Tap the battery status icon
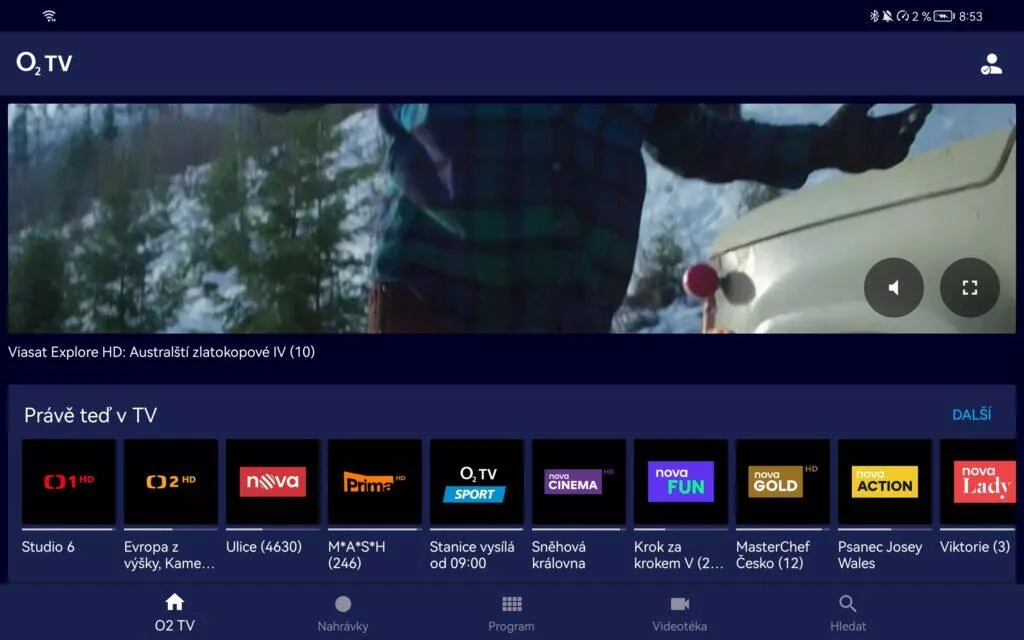The image size is (1024, 640). (x=944, y=16)
